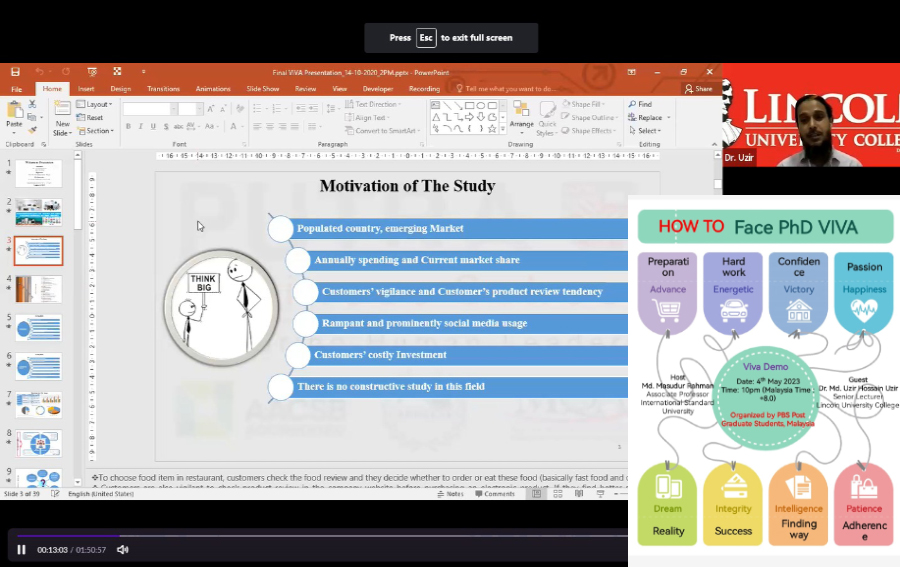Click the Replace button
Image resolution: width=900 pixels, height=567 pixels.
tap(649, 117)
